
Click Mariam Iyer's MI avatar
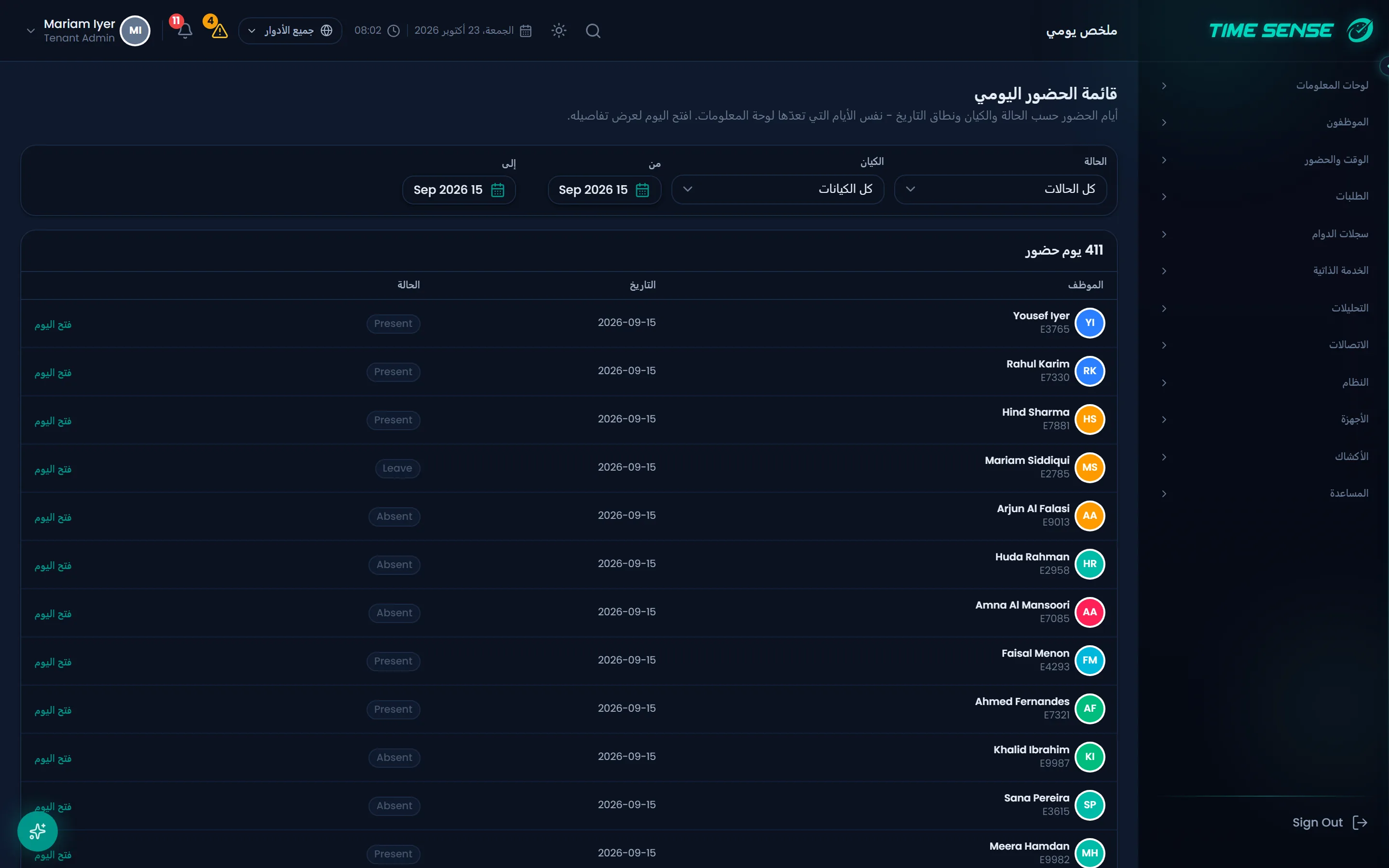[136, 31]
